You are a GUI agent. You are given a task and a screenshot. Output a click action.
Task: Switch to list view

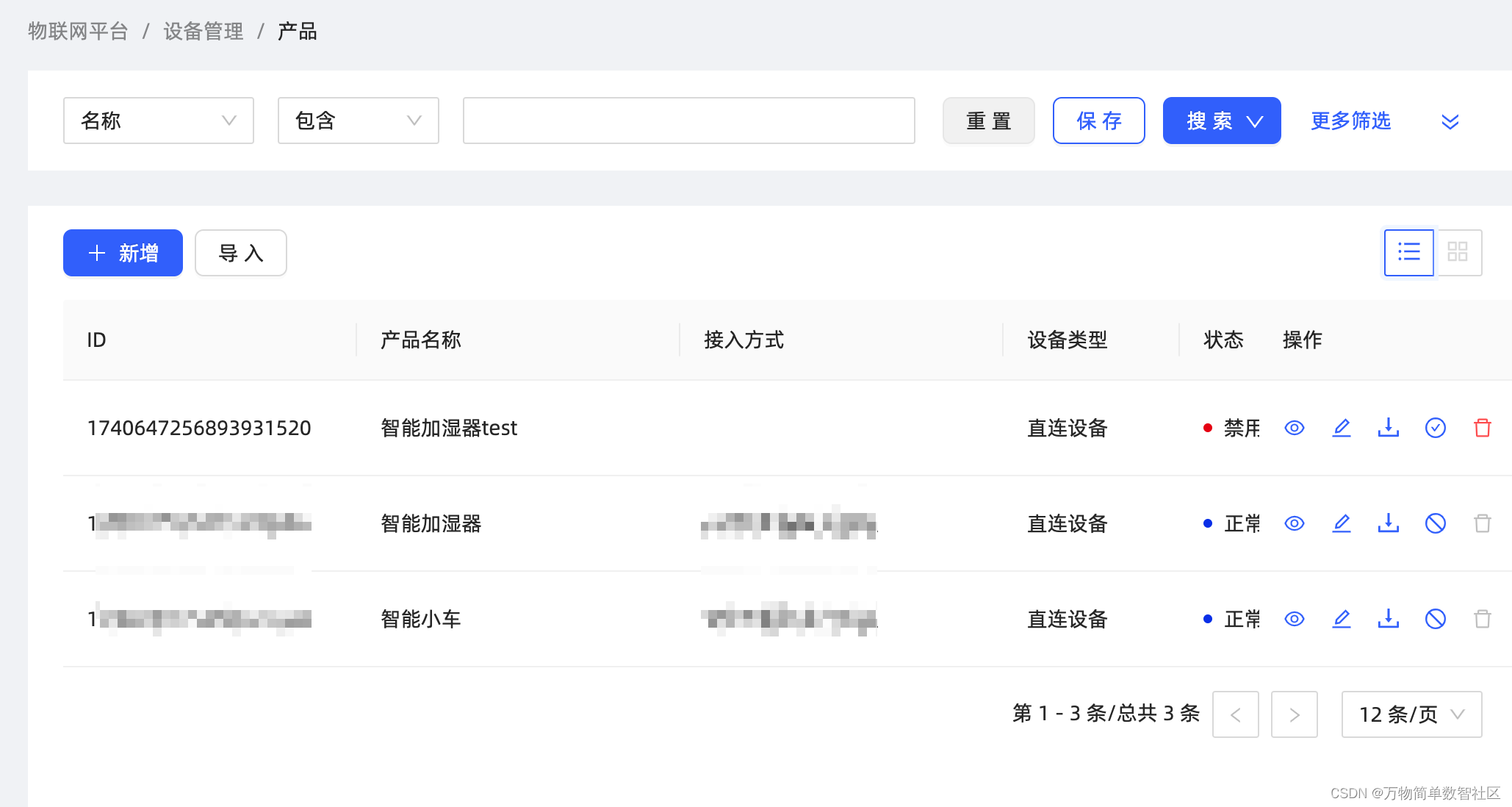click(1408, 253)
